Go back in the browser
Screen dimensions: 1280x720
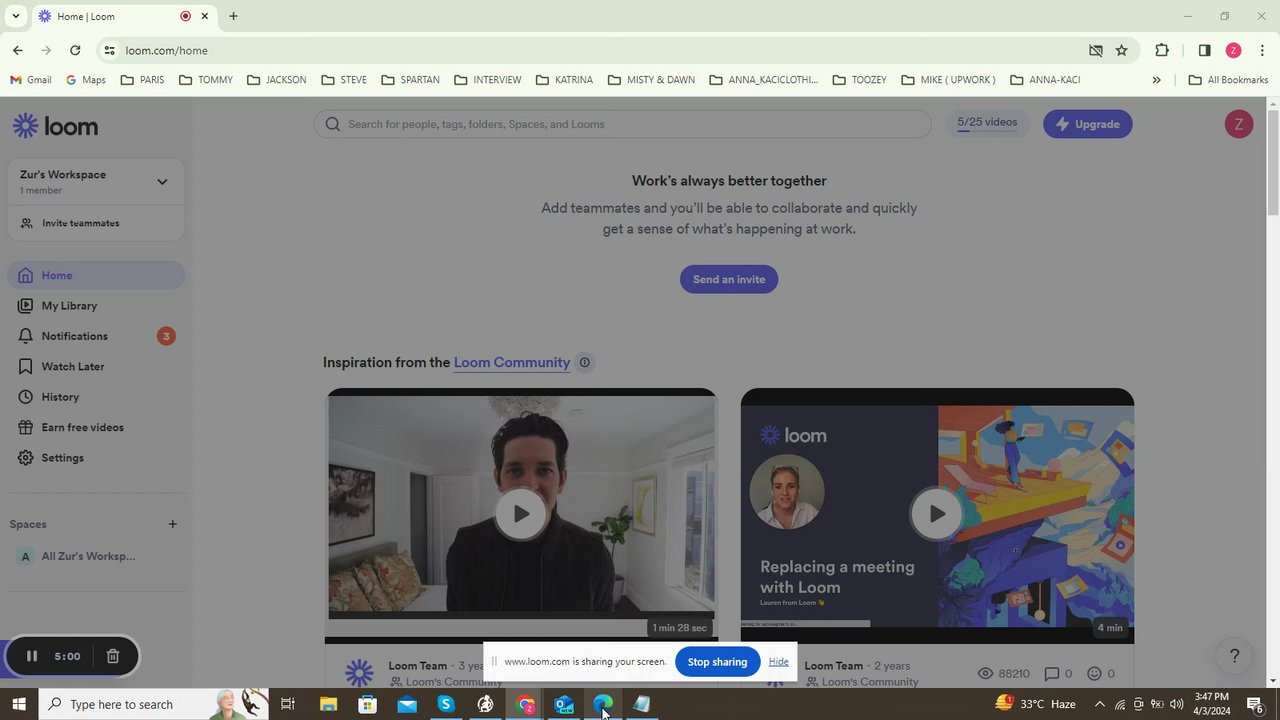(x=18, y=50)
